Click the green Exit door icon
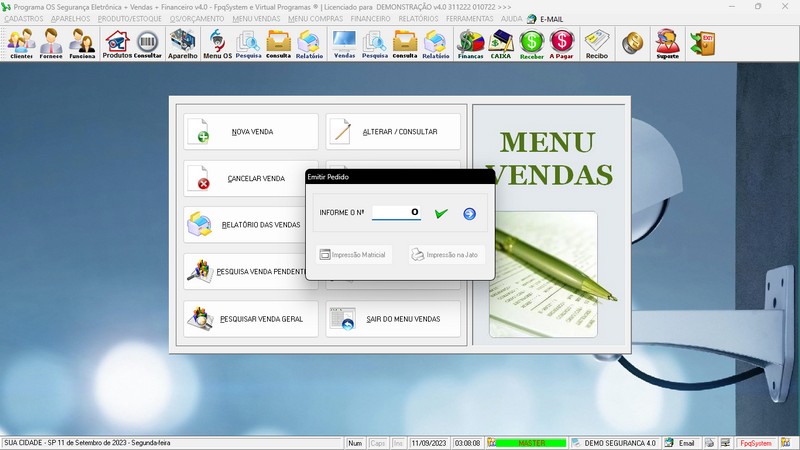 tap(703, 44)
